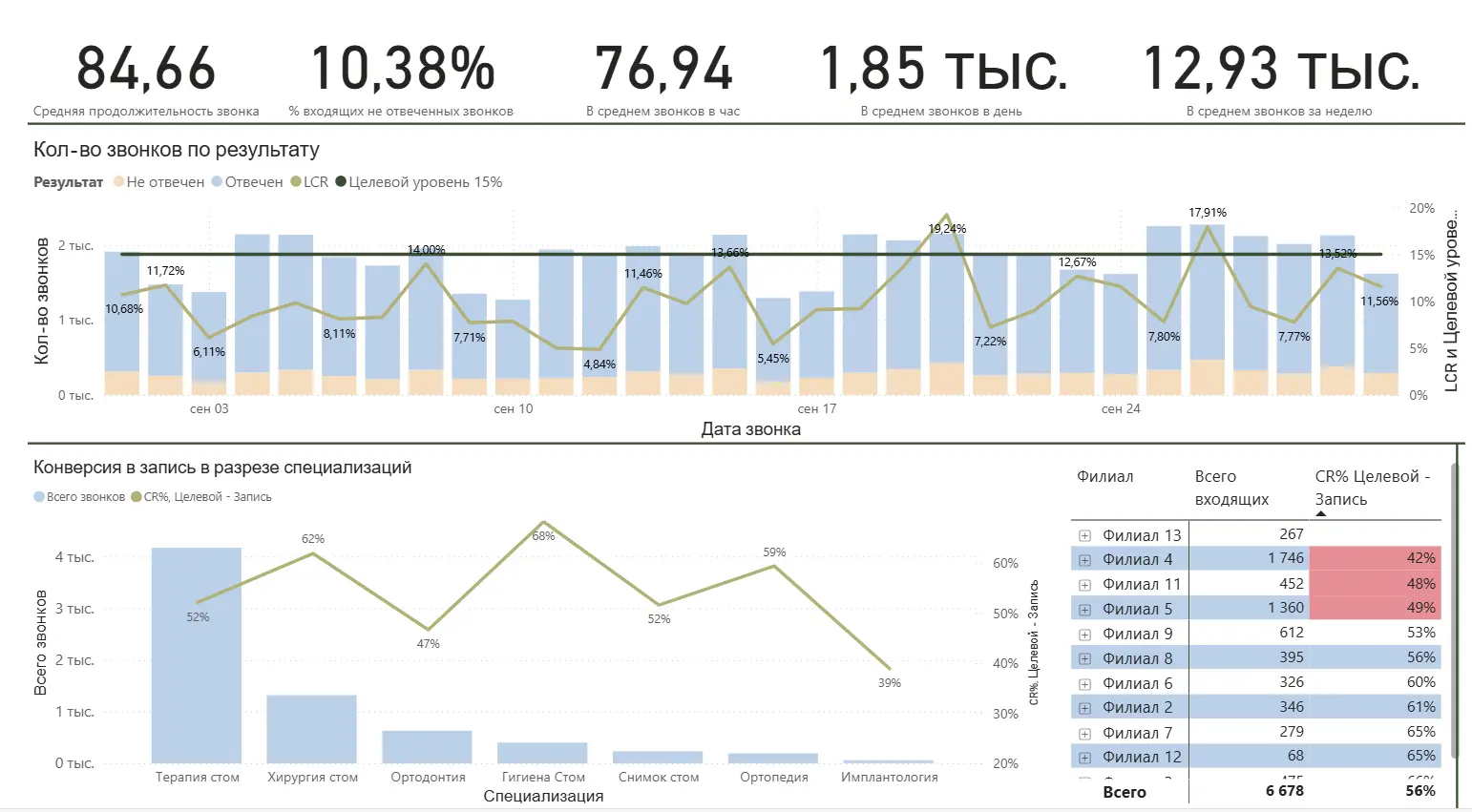Sort table by Всего входящих column header
Image resolution: width=1472 pixels, height=812 pixels.
(x=1231, y=488)
